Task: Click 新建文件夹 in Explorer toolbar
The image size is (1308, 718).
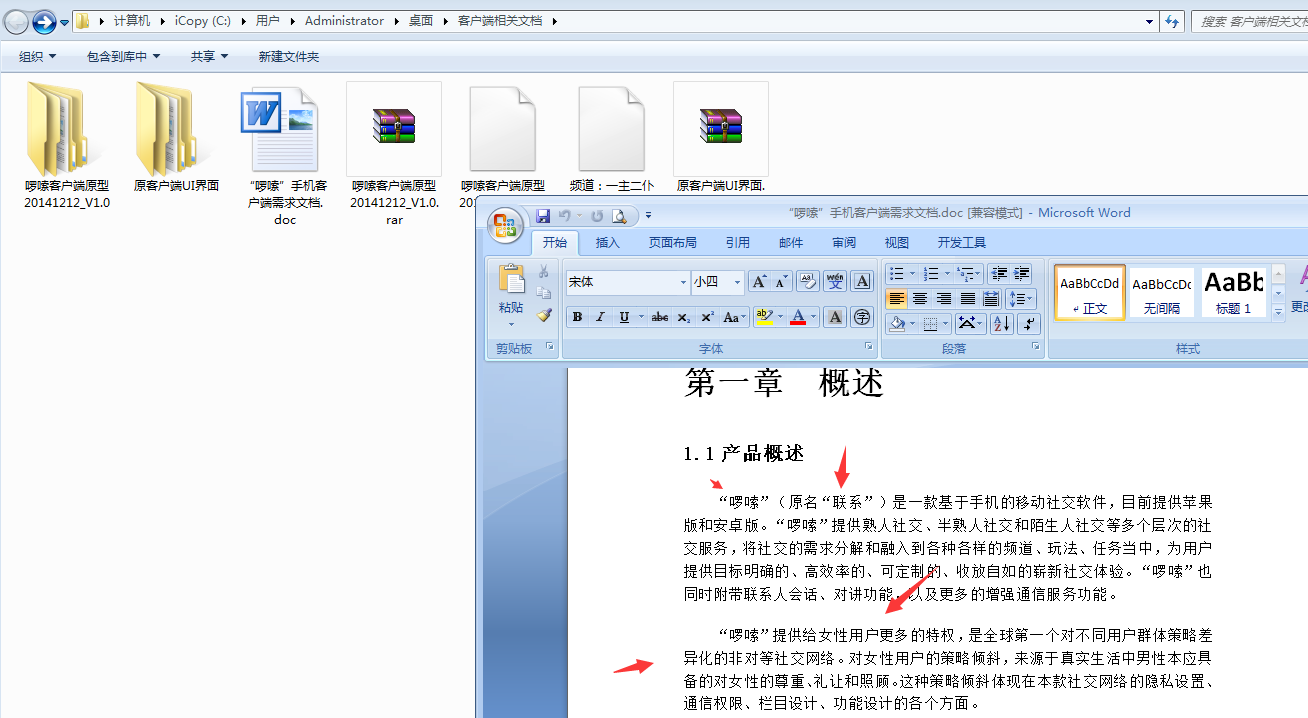Action: click(x=289, y=57)
